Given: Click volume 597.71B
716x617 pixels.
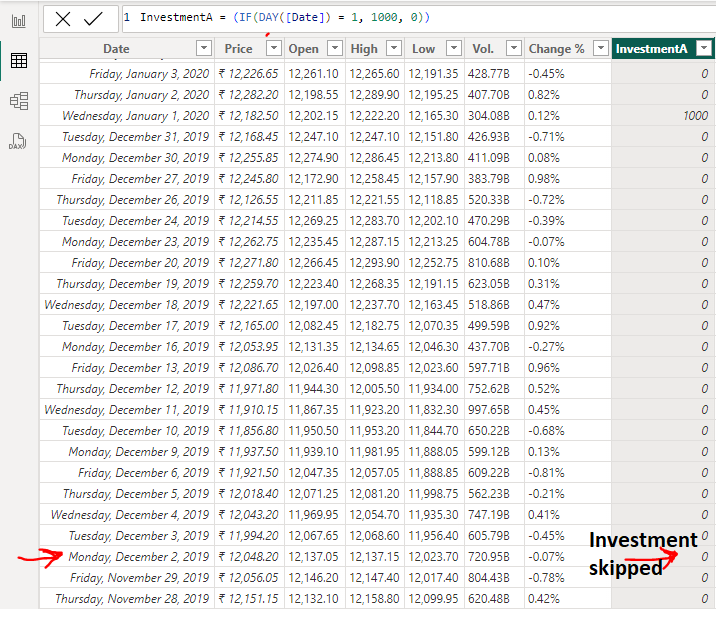Looking at the screenshot, I should click(489, 368).
